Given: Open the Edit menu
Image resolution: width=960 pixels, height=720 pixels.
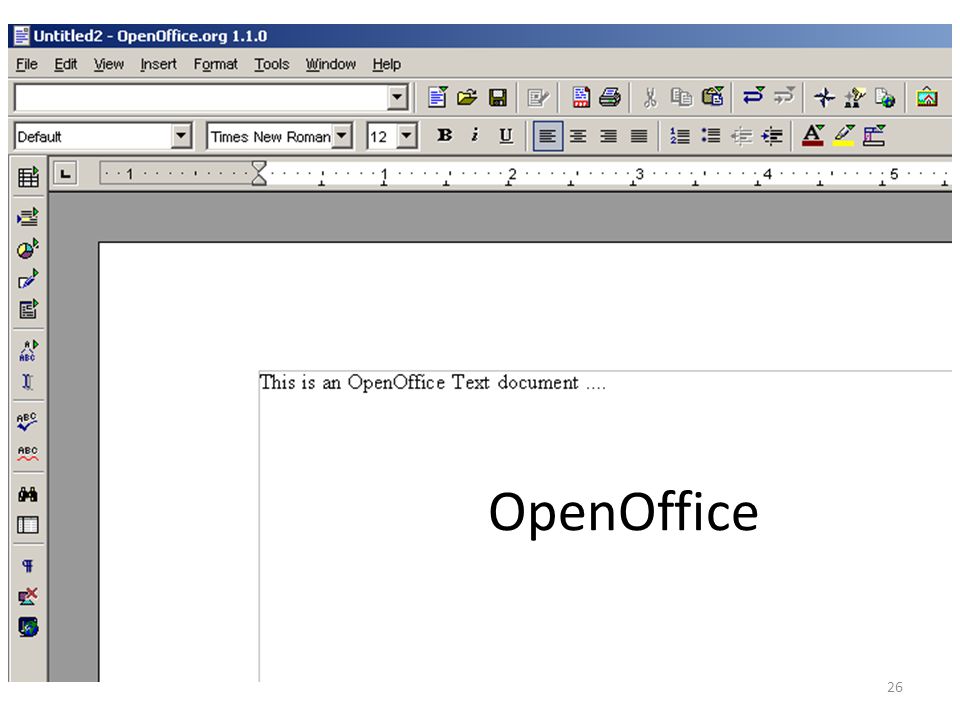Looking at the screenshot, I should pos(66,64).
